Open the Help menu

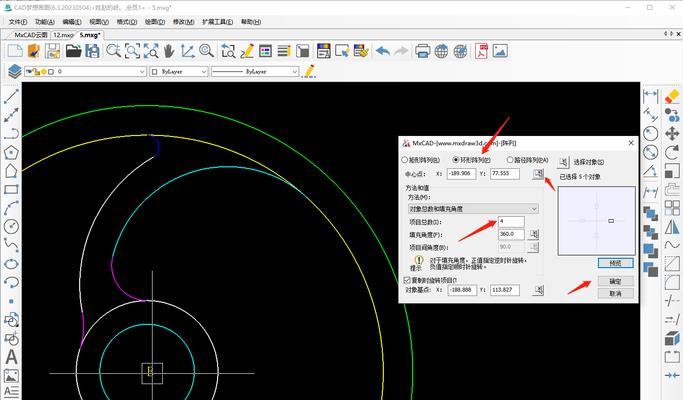251,22
